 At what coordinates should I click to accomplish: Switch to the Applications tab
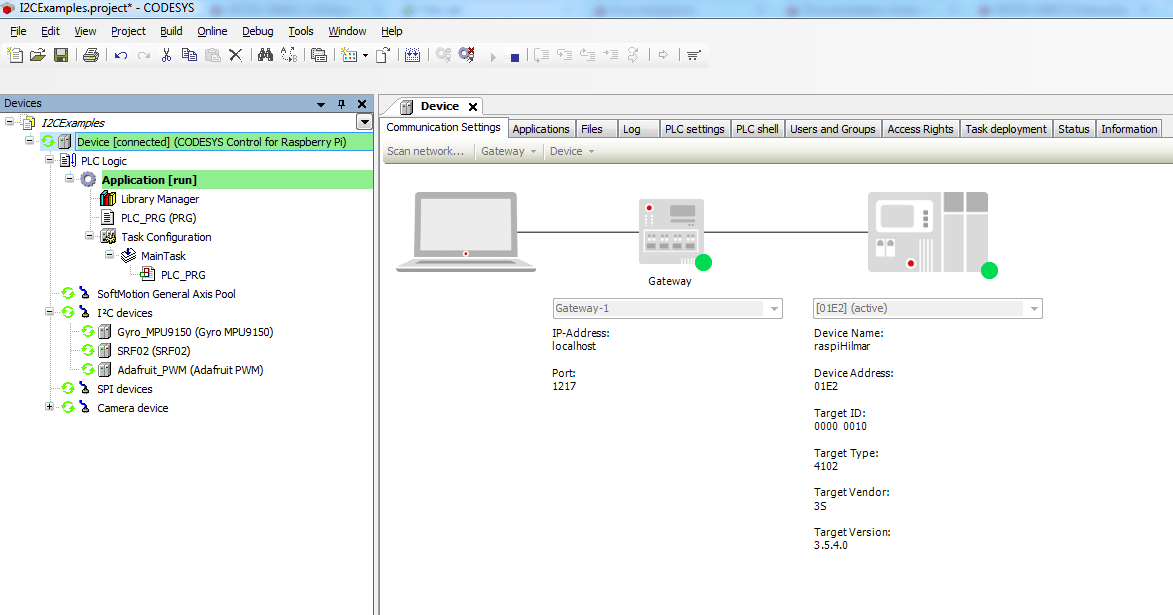(541, 129)
